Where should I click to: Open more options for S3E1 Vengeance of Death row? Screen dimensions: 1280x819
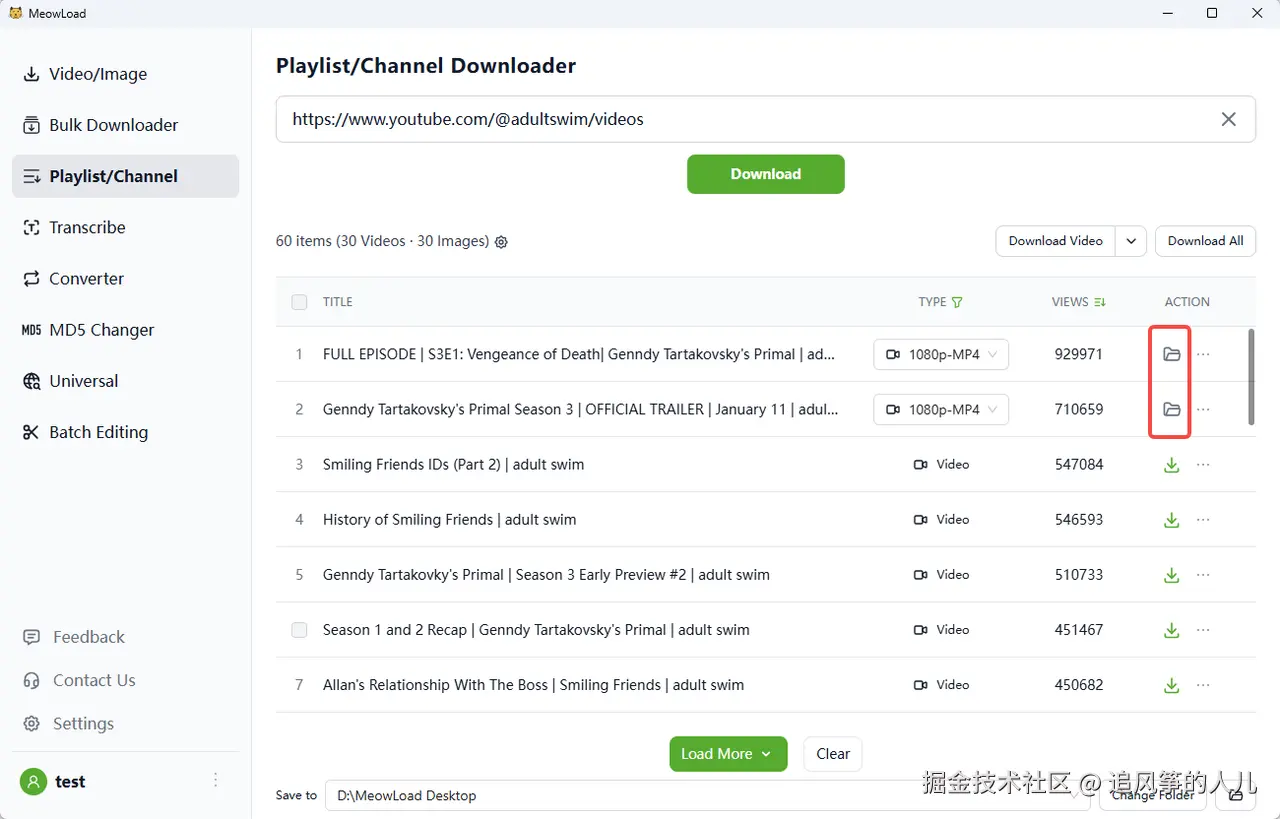tap(1203, 354)
